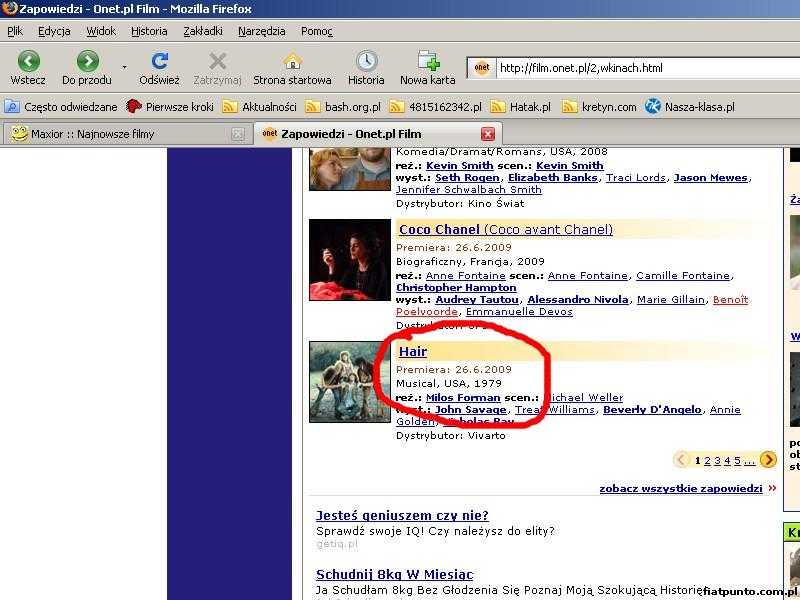Screen dimensions: 800x600
Task: Open the Hair movie title link
Action: pyautogui.click(x=413, y=352)
